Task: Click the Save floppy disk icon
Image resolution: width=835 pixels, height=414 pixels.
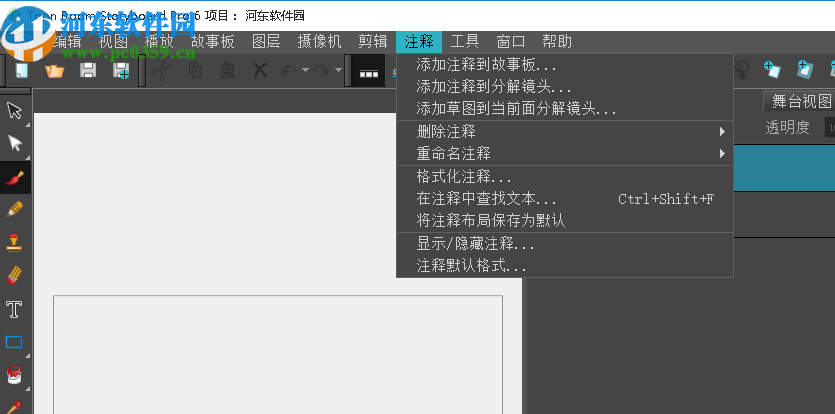Action: pyautogui.click(x=88, y=70)
